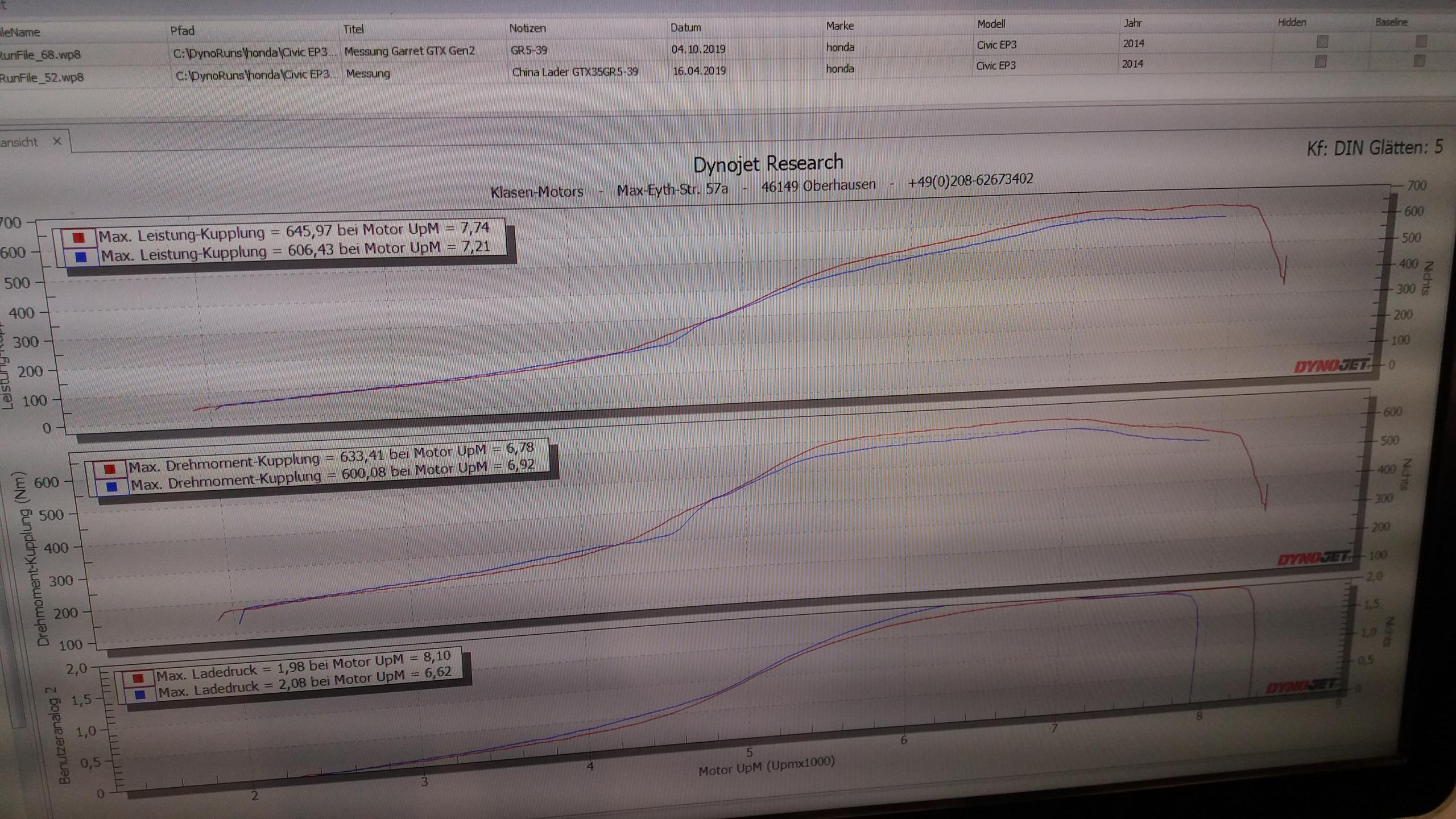Viewport: 1456px width, 819px height.
Task: Click the Max. Drehmoment-Kupplung 633,41 legend entry
Action: click(x=331, y=457)
